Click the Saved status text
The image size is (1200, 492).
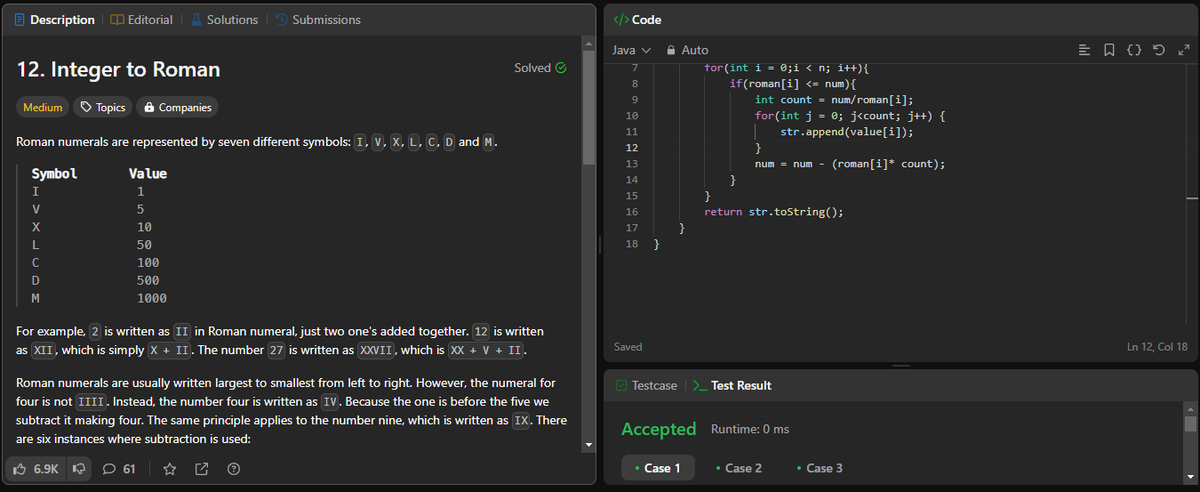tap(627, 347)
